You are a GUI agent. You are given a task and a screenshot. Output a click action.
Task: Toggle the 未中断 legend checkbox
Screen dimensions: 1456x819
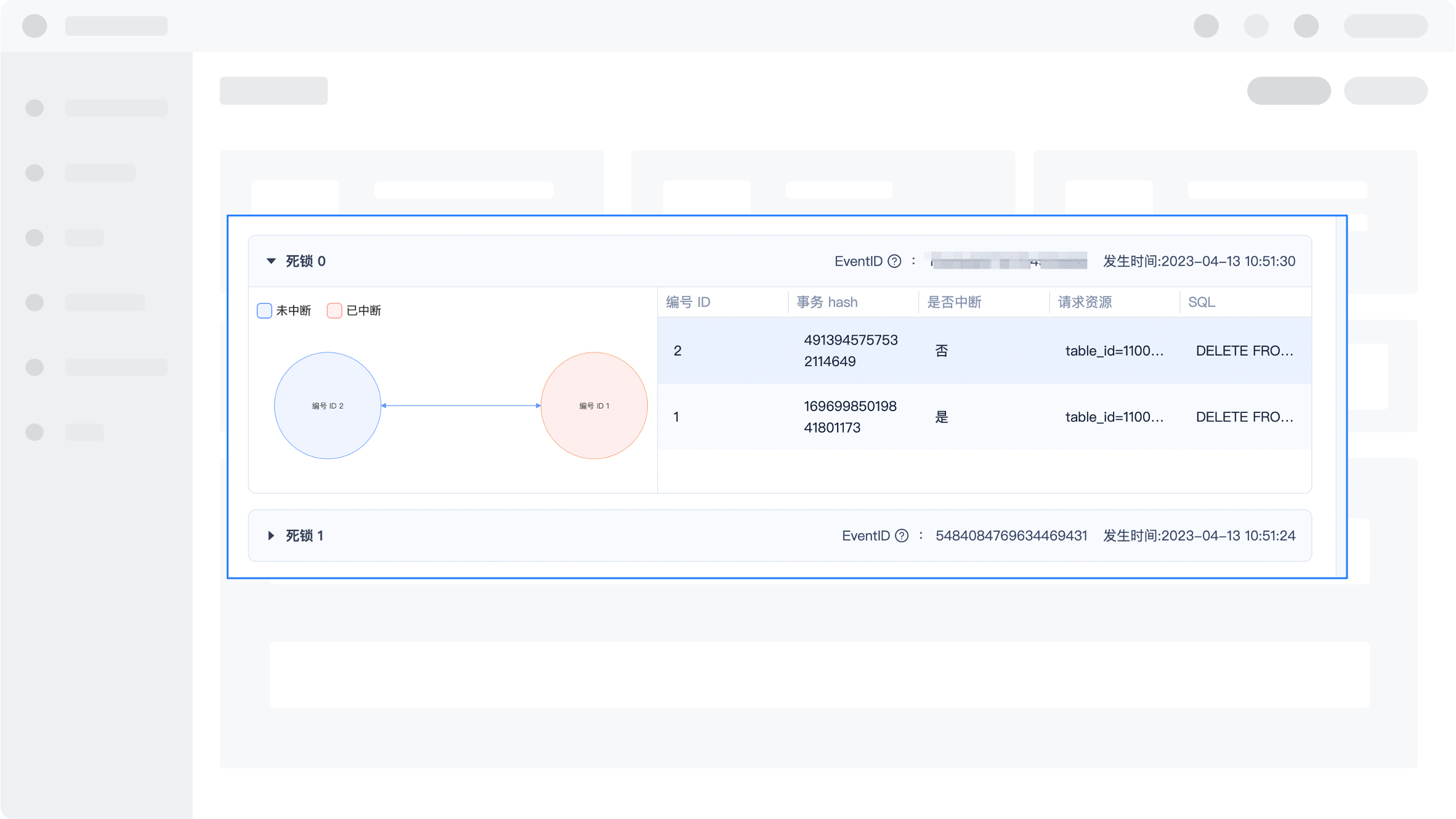pyautogui.click(x=264, y=311)
